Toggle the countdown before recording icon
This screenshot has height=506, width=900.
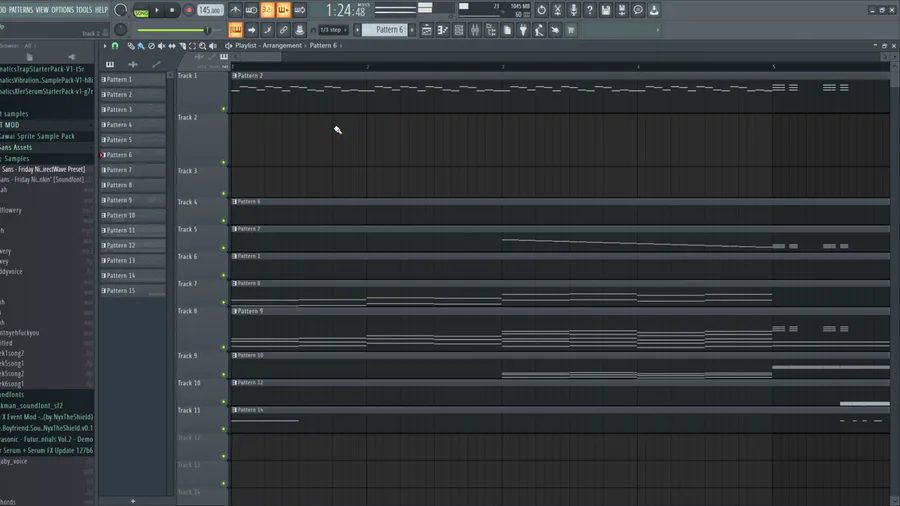[x=267, y=10]
